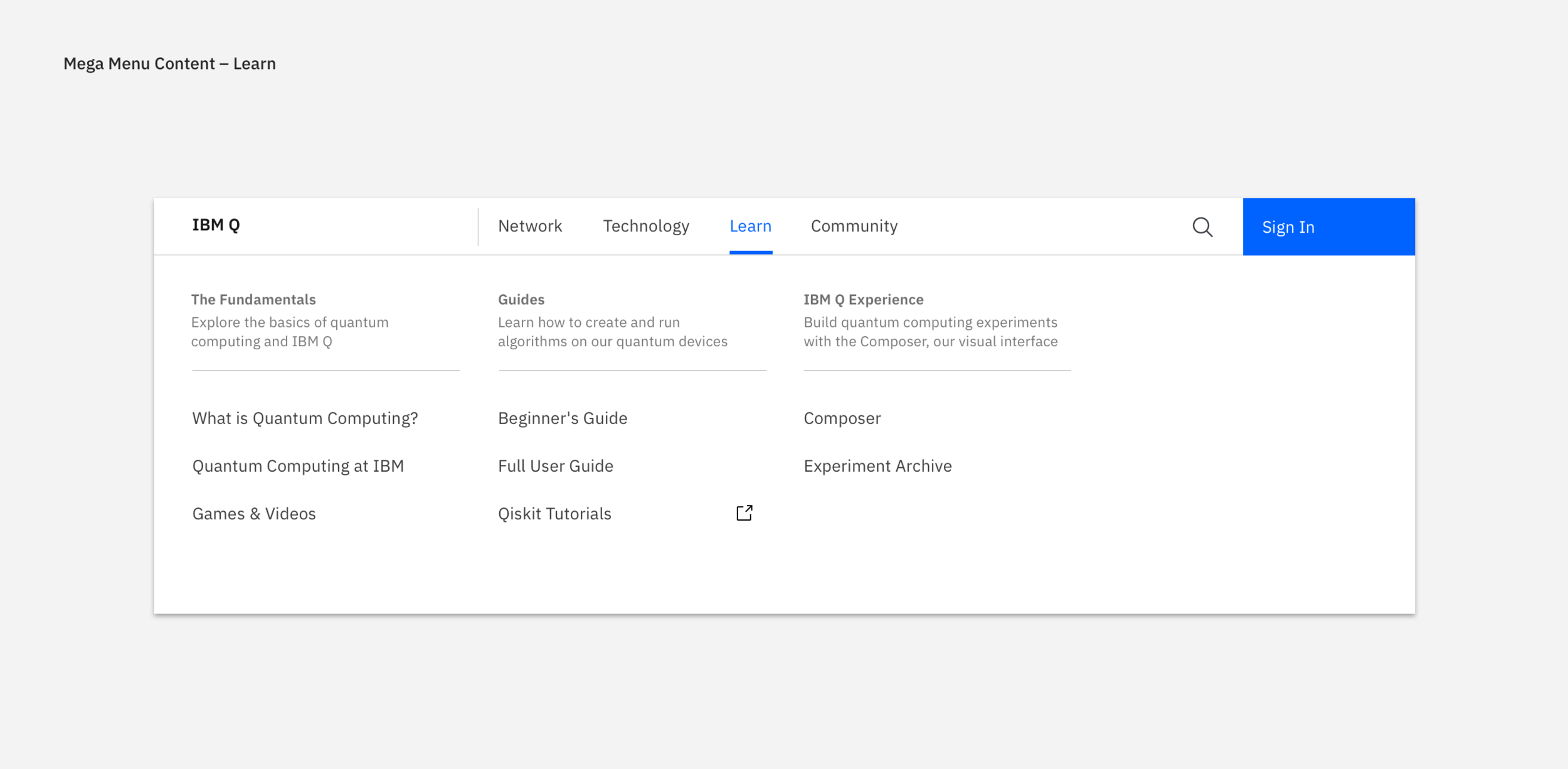Open the Technology menu item
The width and height of the screenshot is (1568, 769).
click(645, 226)
